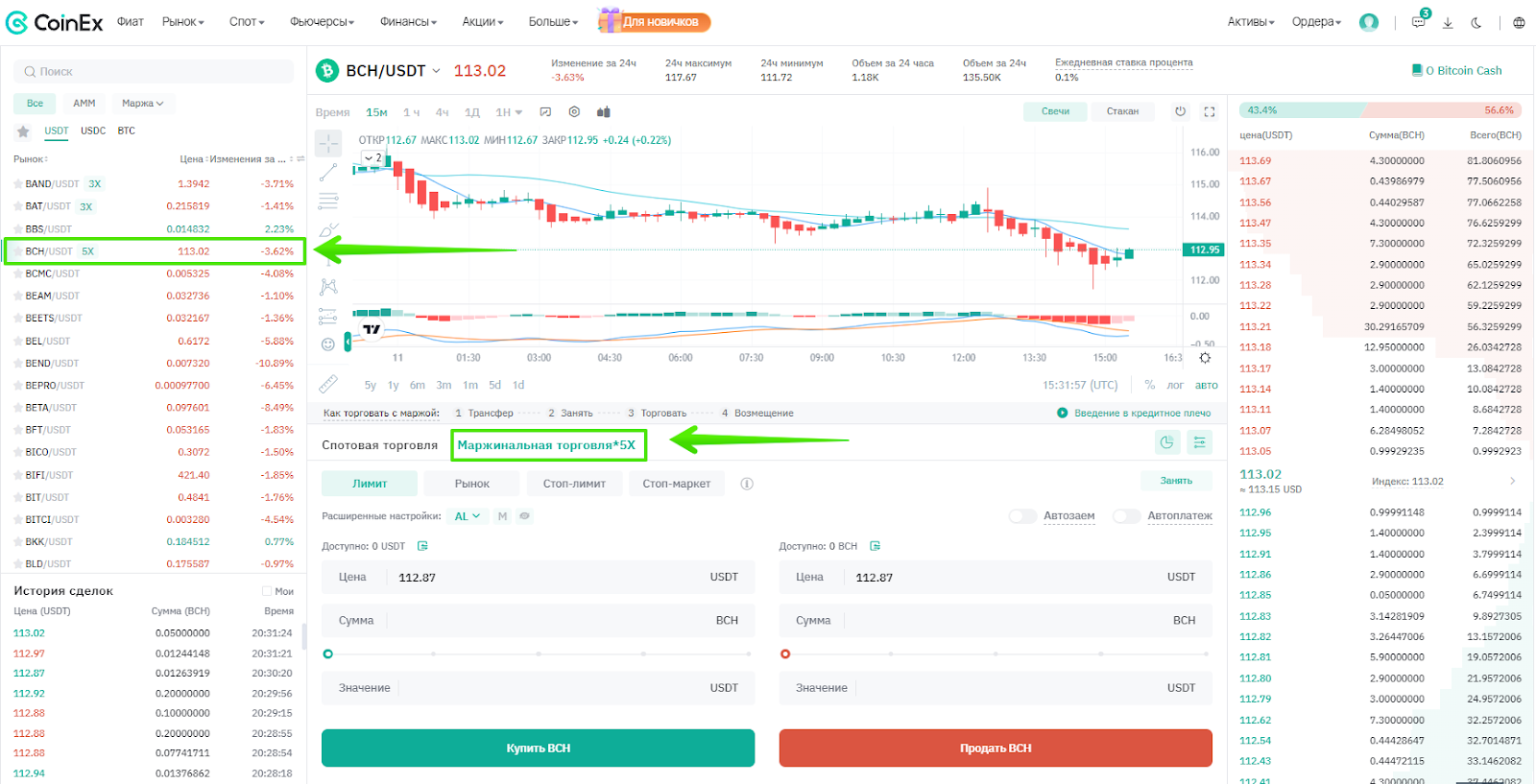Collapse the chart indicator legend
1536x784 pixels.
373,158
